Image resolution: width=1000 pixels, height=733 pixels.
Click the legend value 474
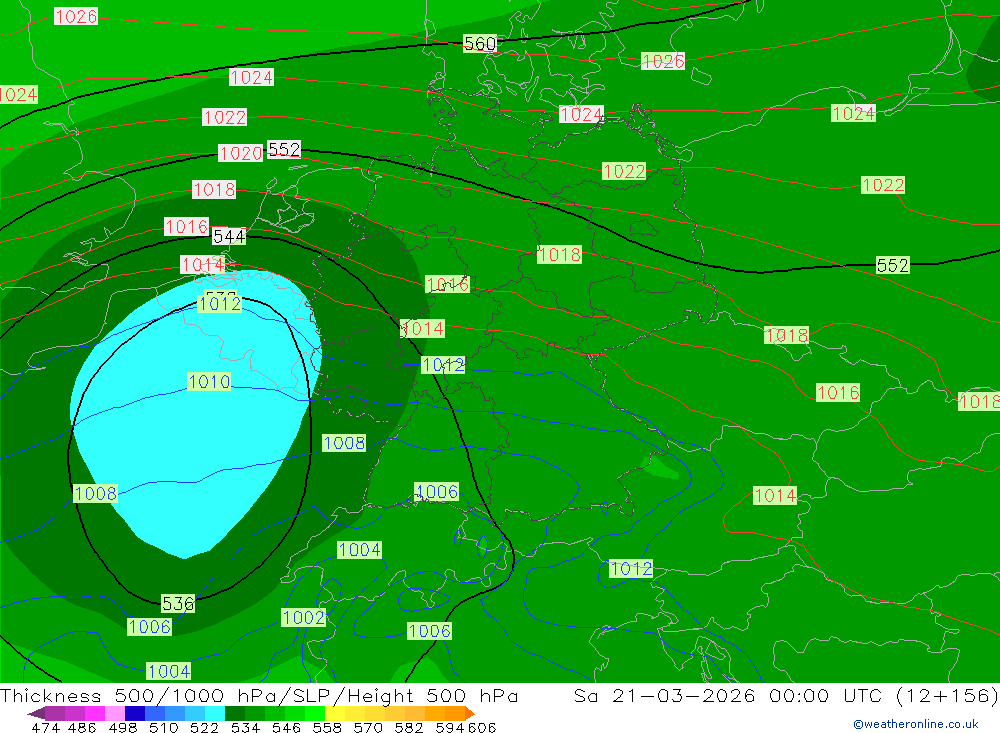(45, 727)
